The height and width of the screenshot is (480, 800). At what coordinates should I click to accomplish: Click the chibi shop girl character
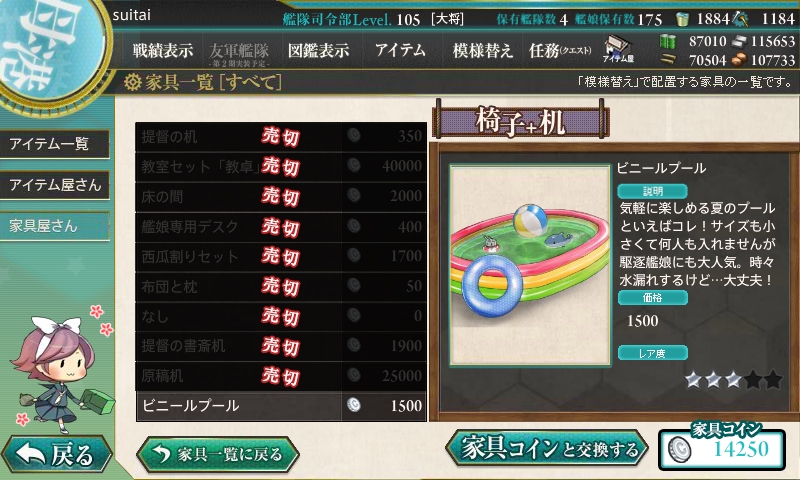coord(60,372)
